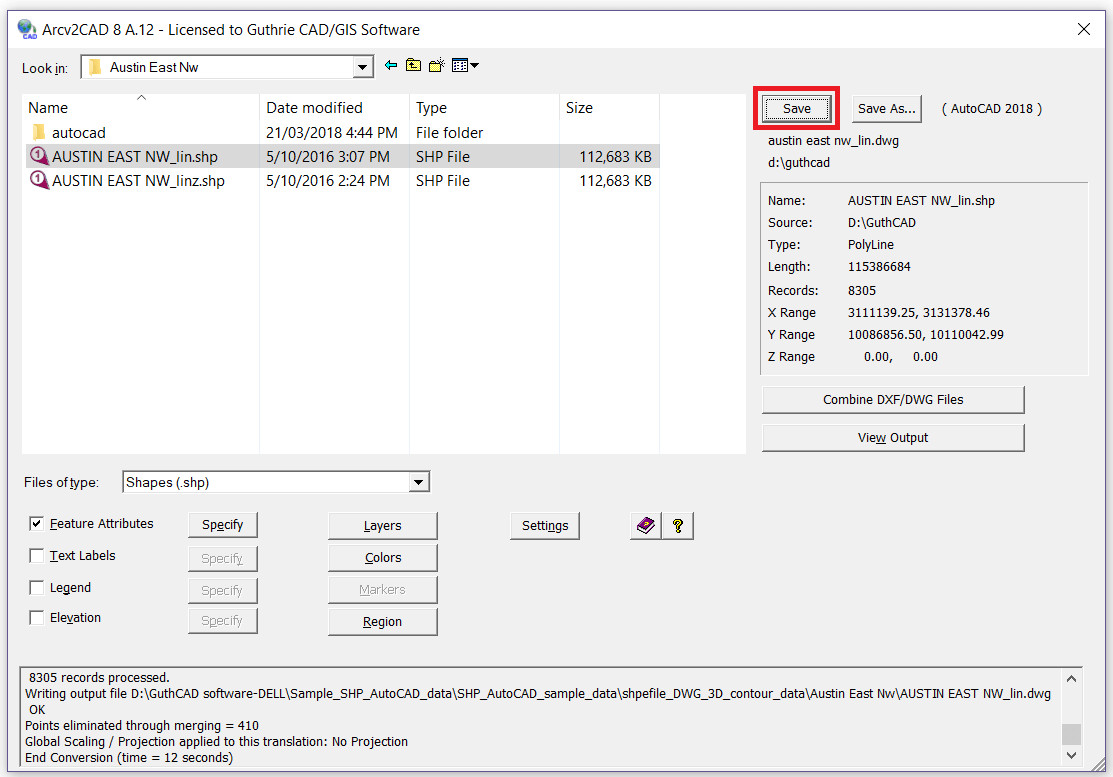1113x777 pixels.
Task: Click the (AutoCAD 2018) version label
Action: 992,109
